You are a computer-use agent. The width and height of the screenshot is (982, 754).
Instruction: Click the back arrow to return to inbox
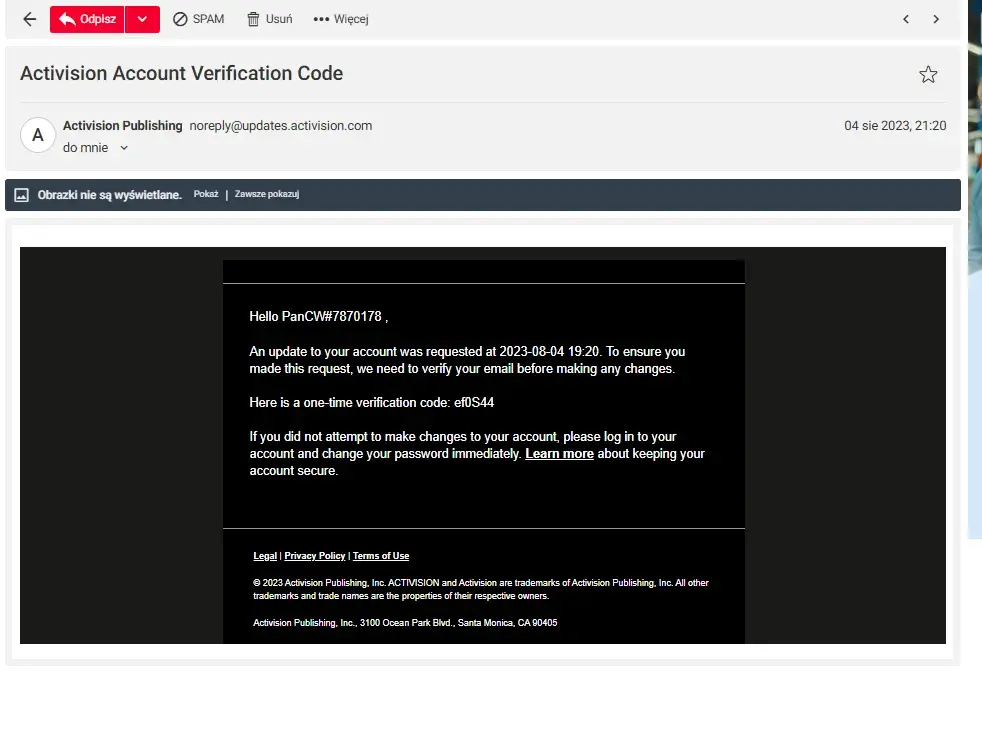29,19
